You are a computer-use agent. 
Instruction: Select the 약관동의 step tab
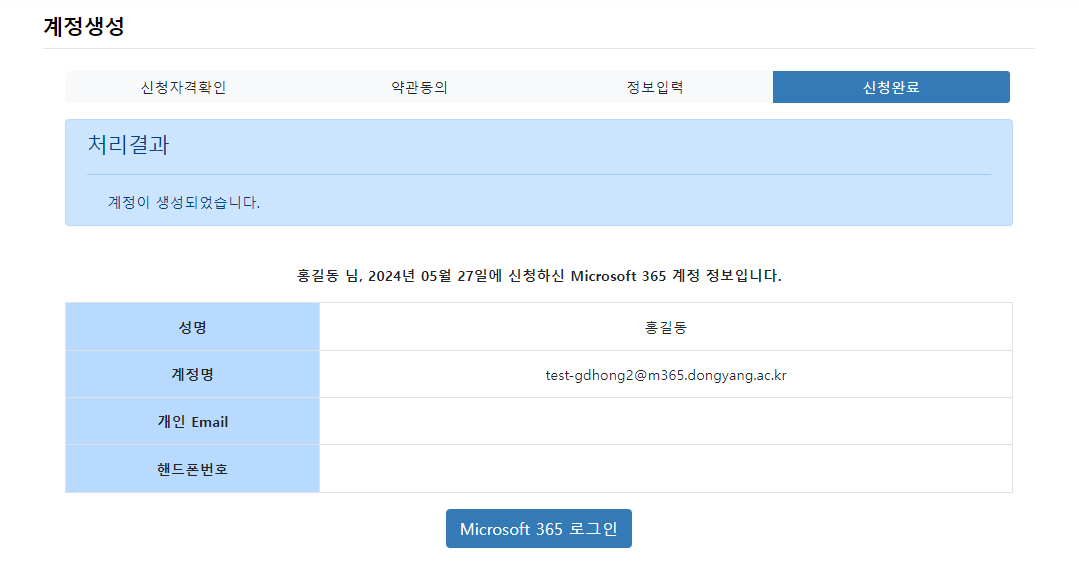tap(419, 87)
